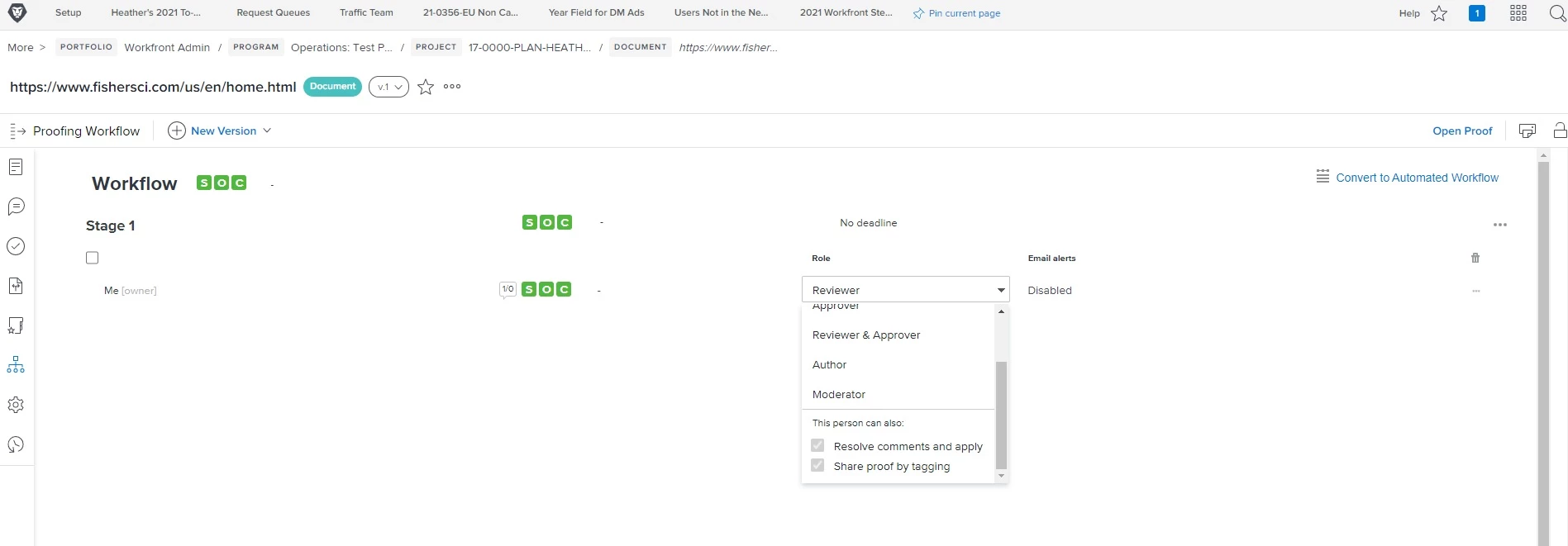Viewport: 1568px width, 546px height.
Task: Click the Workflow SOC status badges
Action: tap(222, 183)
